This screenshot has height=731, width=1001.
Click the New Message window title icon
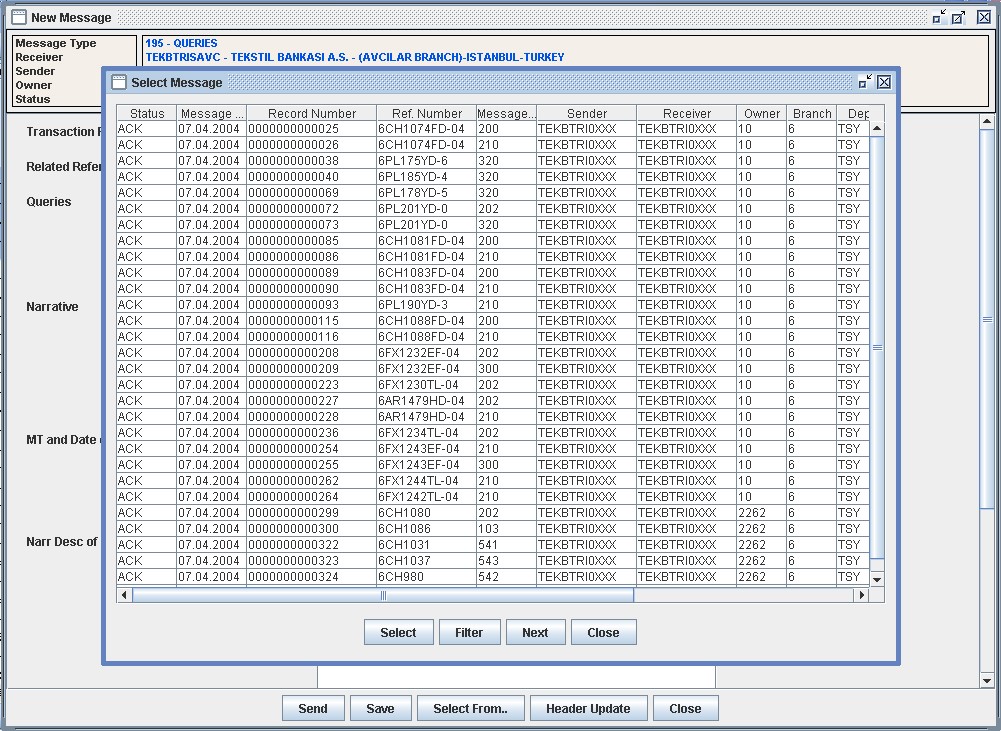coord(19,17)
